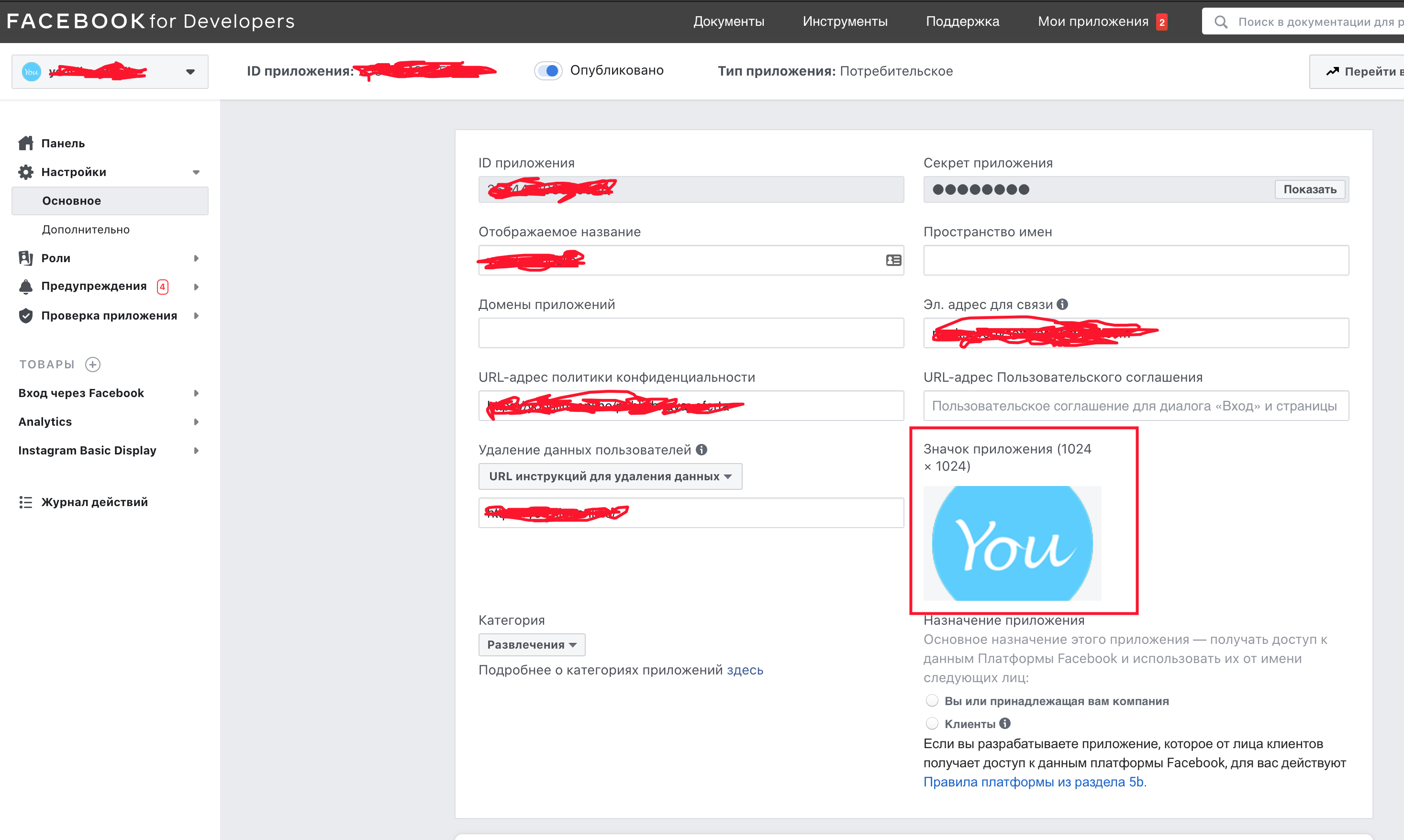
Task: Click the Отображаемое название input field
Action: click(691, 260)
